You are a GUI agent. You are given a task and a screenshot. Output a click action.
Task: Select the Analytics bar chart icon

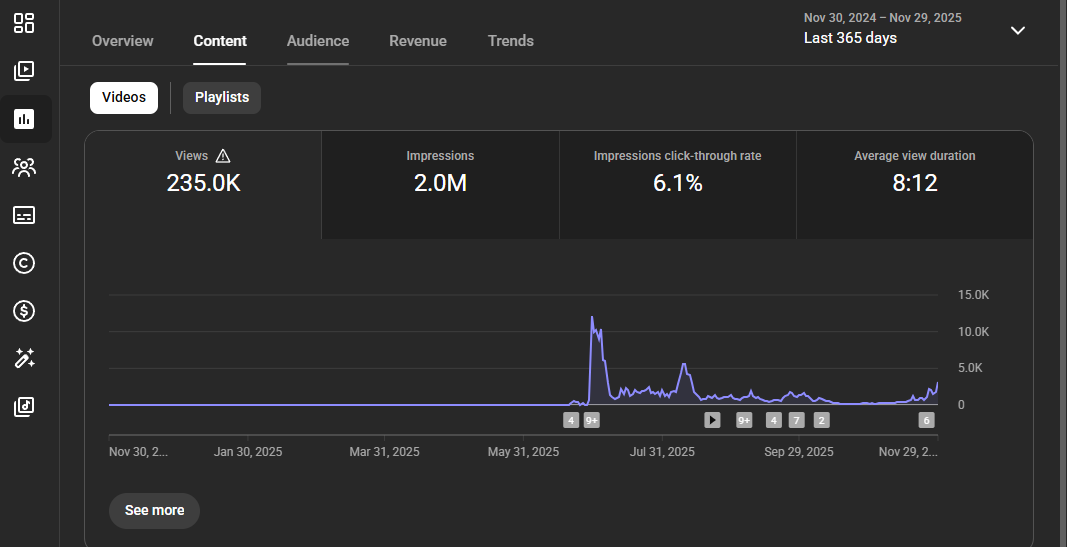pos(24,119)
